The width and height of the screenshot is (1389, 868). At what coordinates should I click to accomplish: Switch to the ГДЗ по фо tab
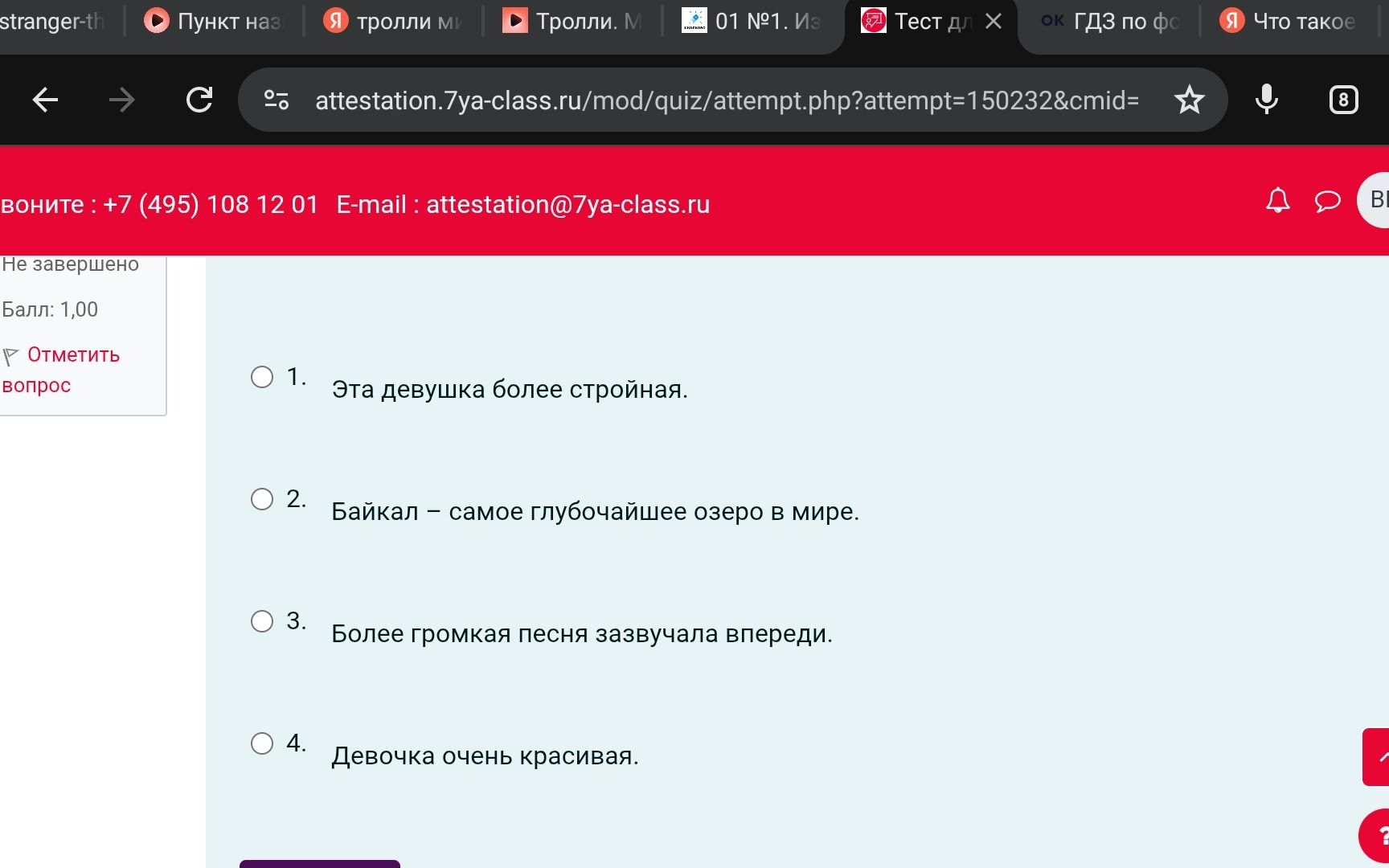[x=1109, y=22]
